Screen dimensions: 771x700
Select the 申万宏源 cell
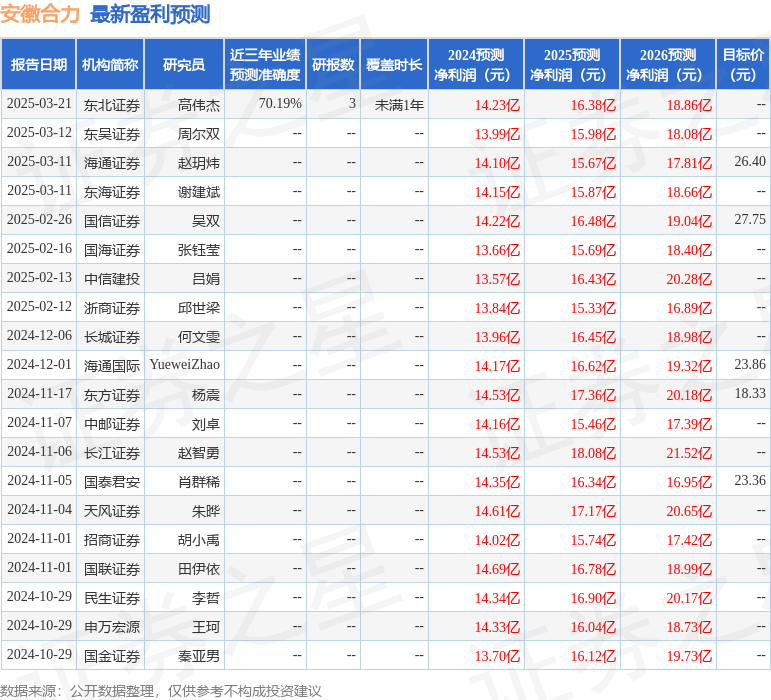click(x=112, y=627)
